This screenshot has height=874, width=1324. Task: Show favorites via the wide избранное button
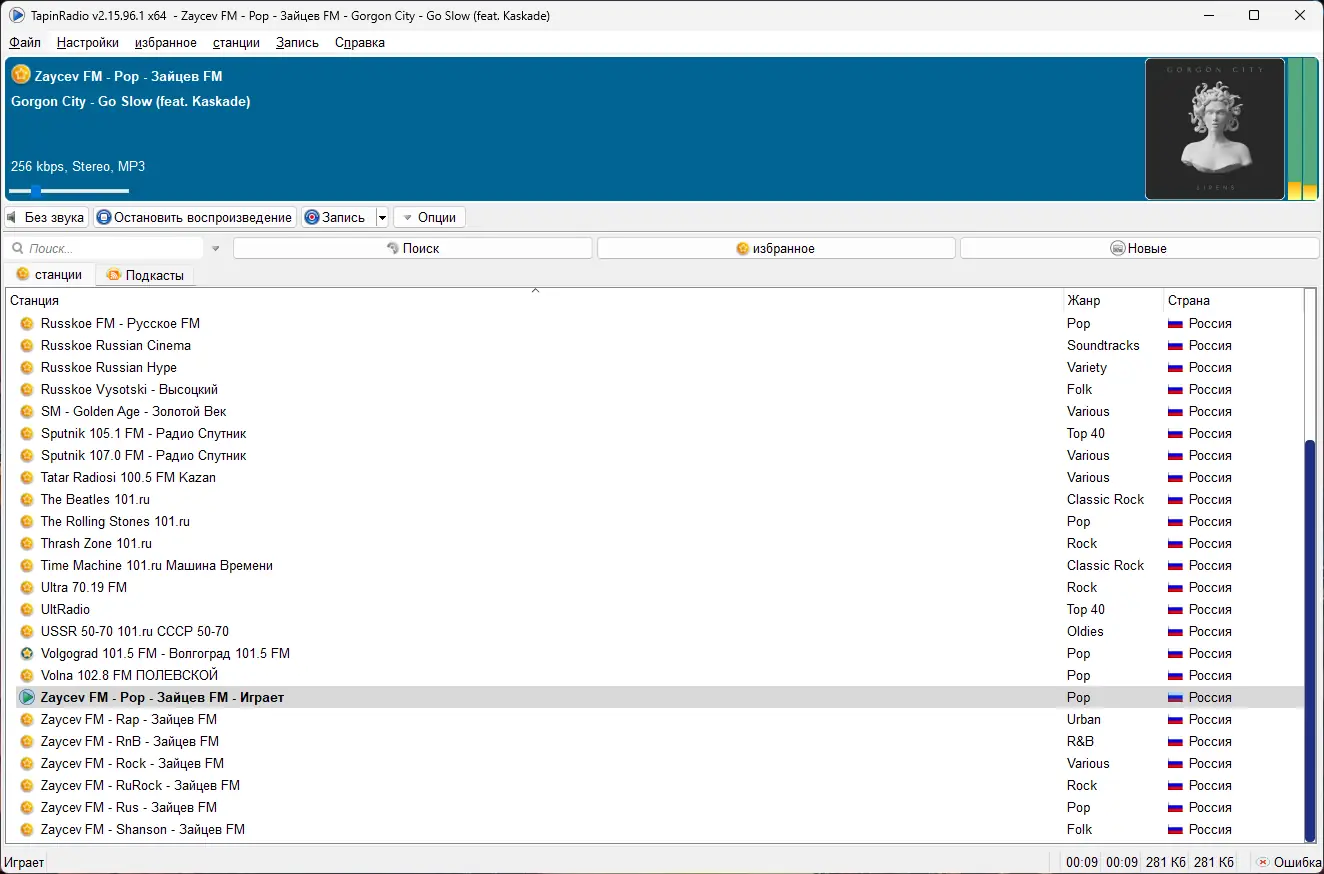pos(776,249)
